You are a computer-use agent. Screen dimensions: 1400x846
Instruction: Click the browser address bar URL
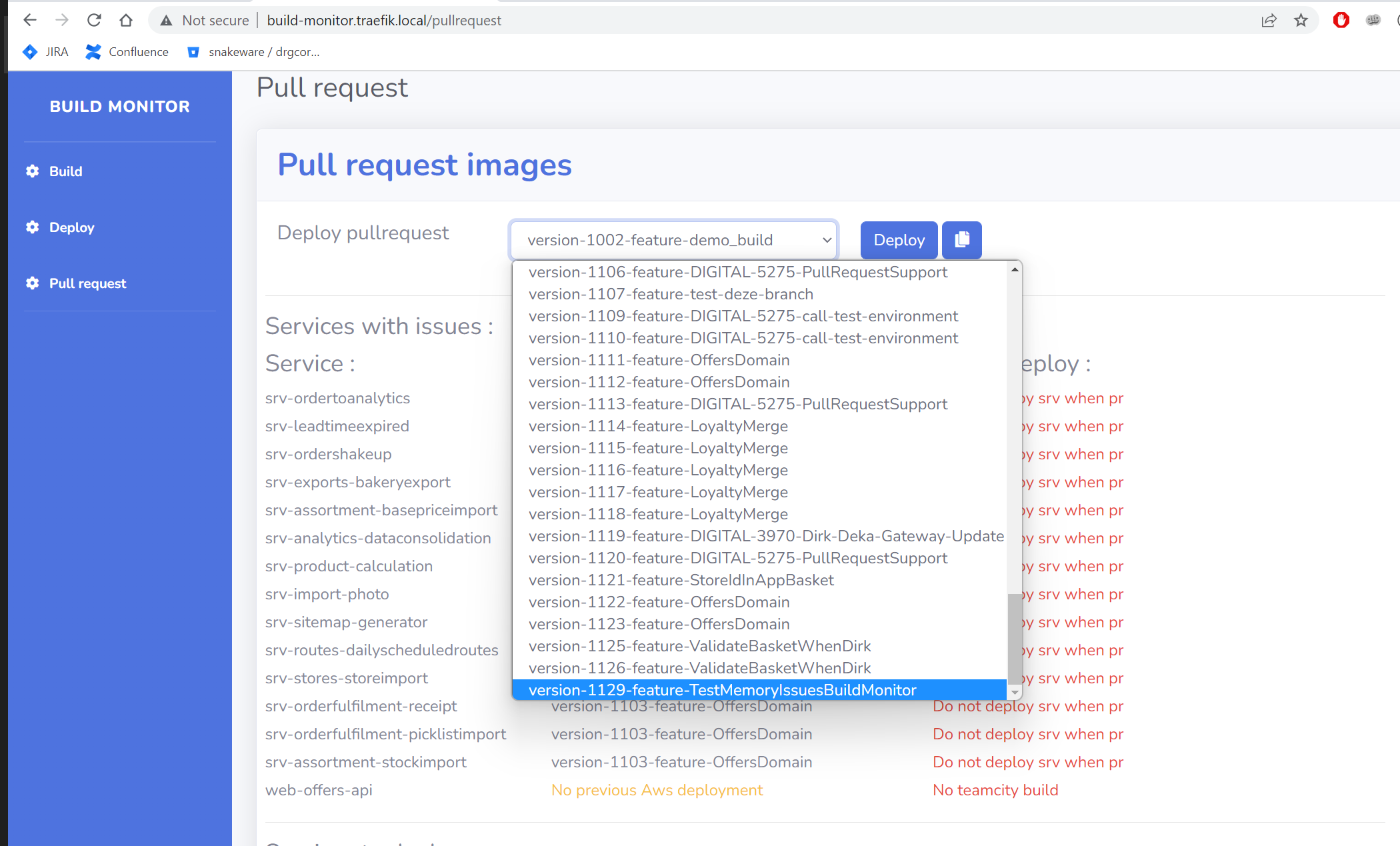click(384, 20)
